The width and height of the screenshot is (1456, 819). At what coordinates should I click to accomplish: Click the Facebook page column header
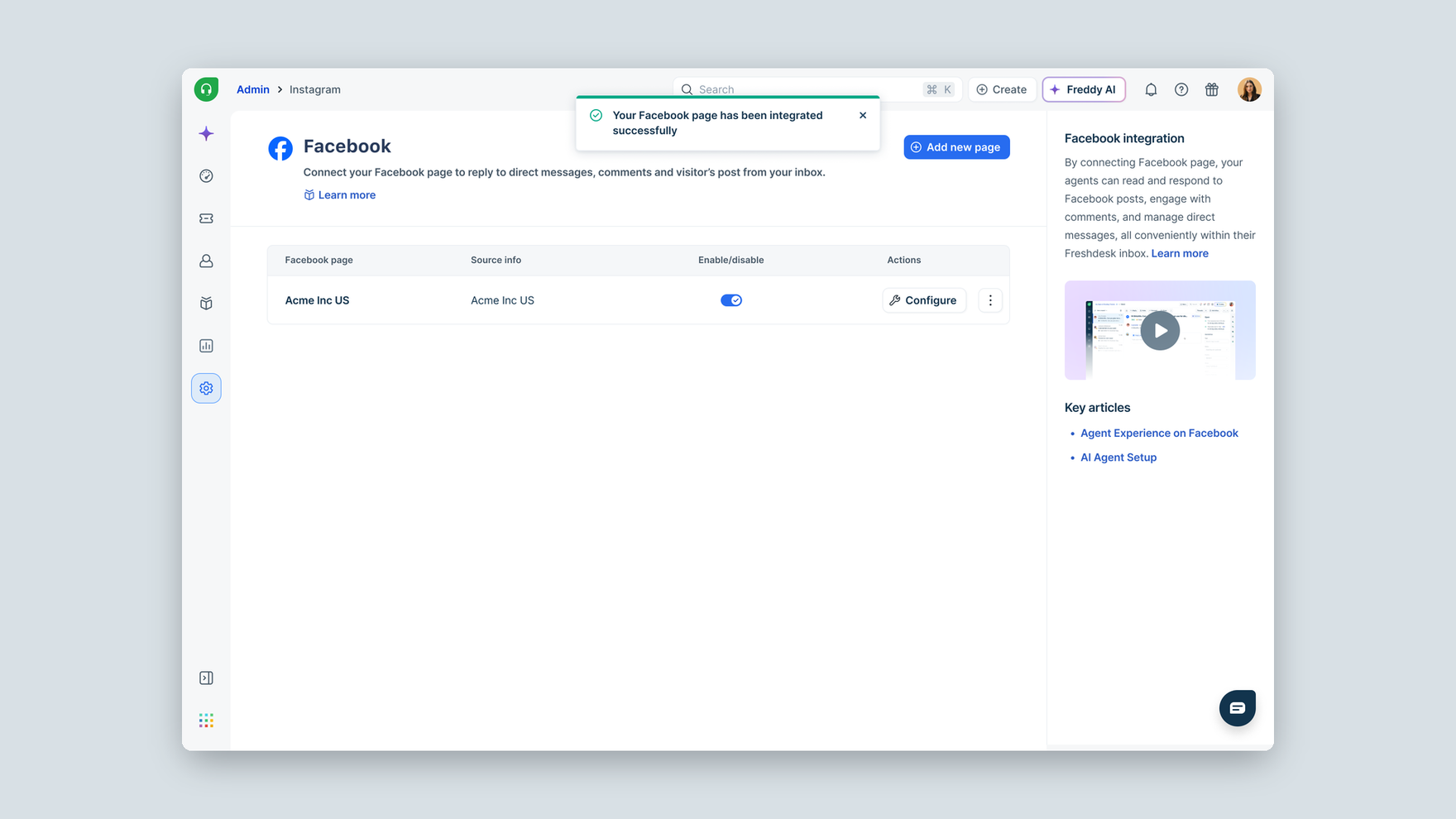click(x=319, y=260)
